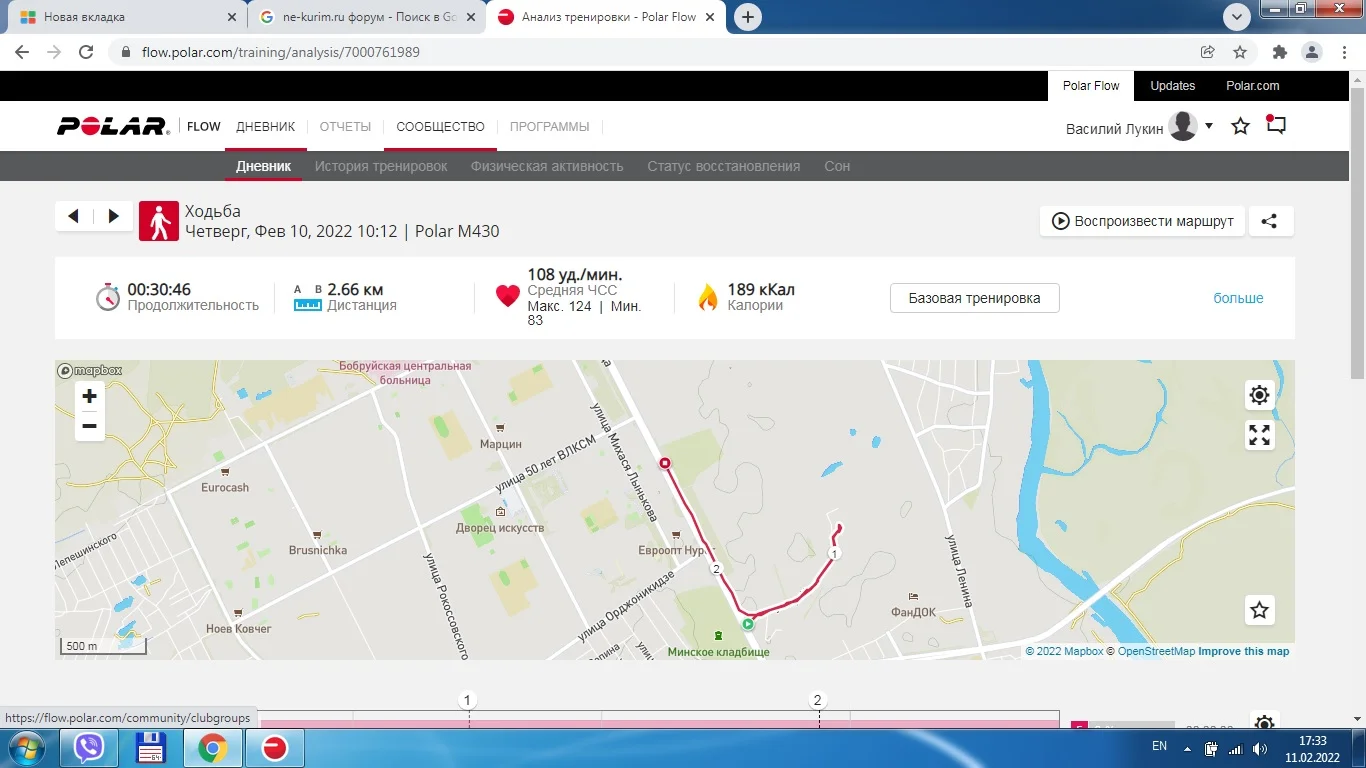Click the Improve this map link
Screen dimensions: 1366x768
(1244, 651)
